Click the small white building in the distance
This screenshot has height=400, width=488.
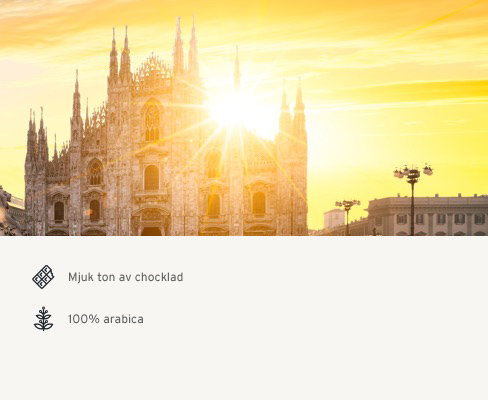tap(334, 218)
